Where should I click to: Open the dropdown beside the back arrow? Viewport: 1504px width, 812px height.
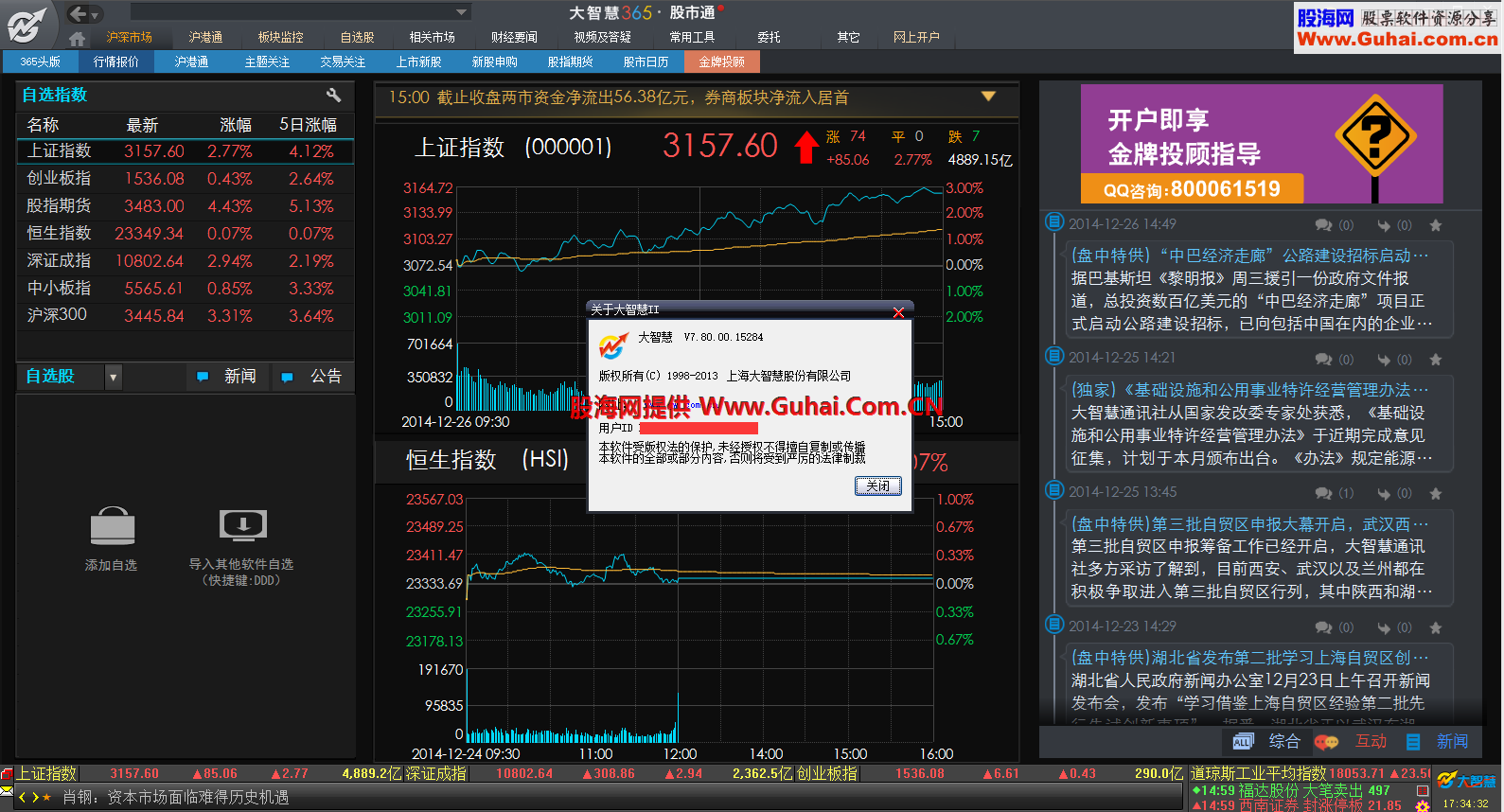tap(96, 14)
